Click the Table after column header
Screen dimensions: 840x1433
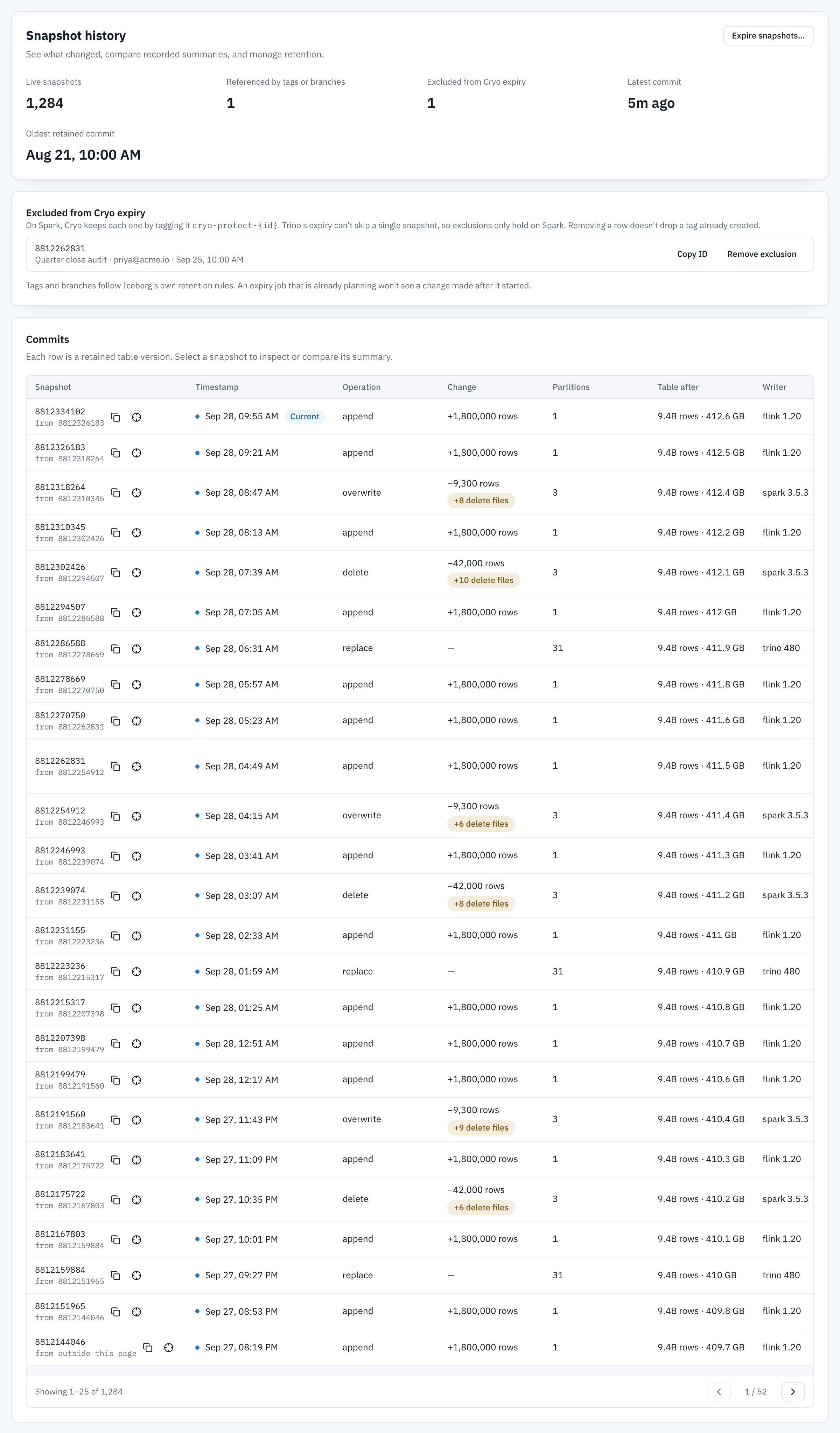[678, 387]
